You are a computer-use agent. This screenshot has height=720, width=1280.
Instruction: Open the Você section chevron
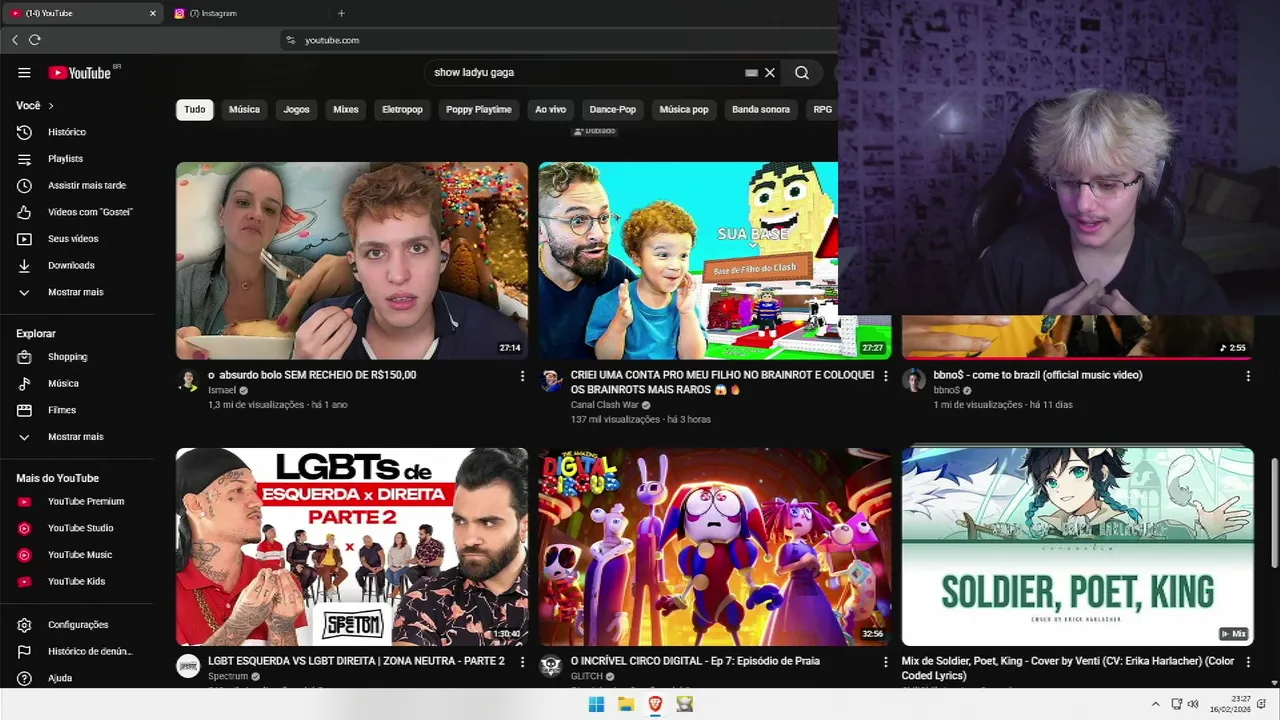(x=51, y=106)
